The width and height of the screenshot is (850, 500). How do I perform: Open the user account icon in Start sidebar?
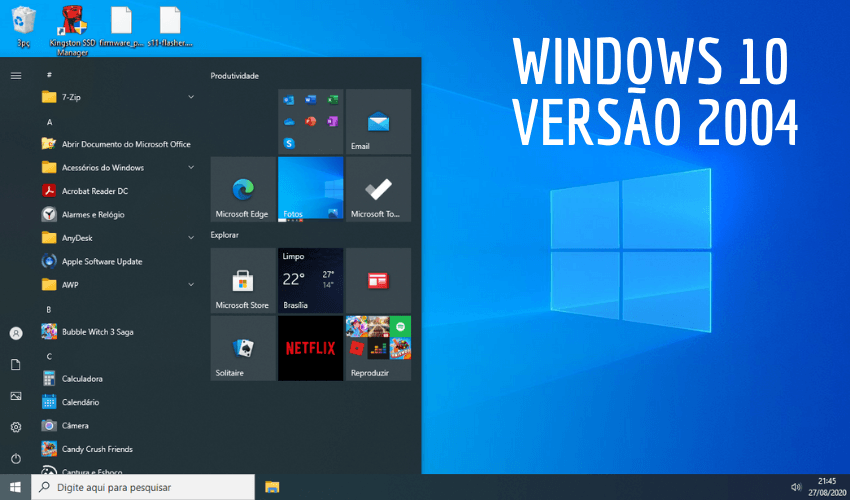16,333
